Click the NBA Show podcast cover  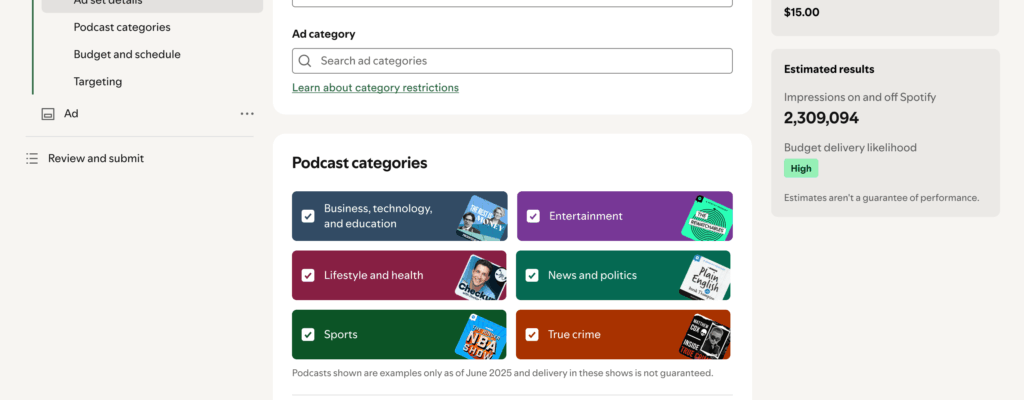point(481,335)
